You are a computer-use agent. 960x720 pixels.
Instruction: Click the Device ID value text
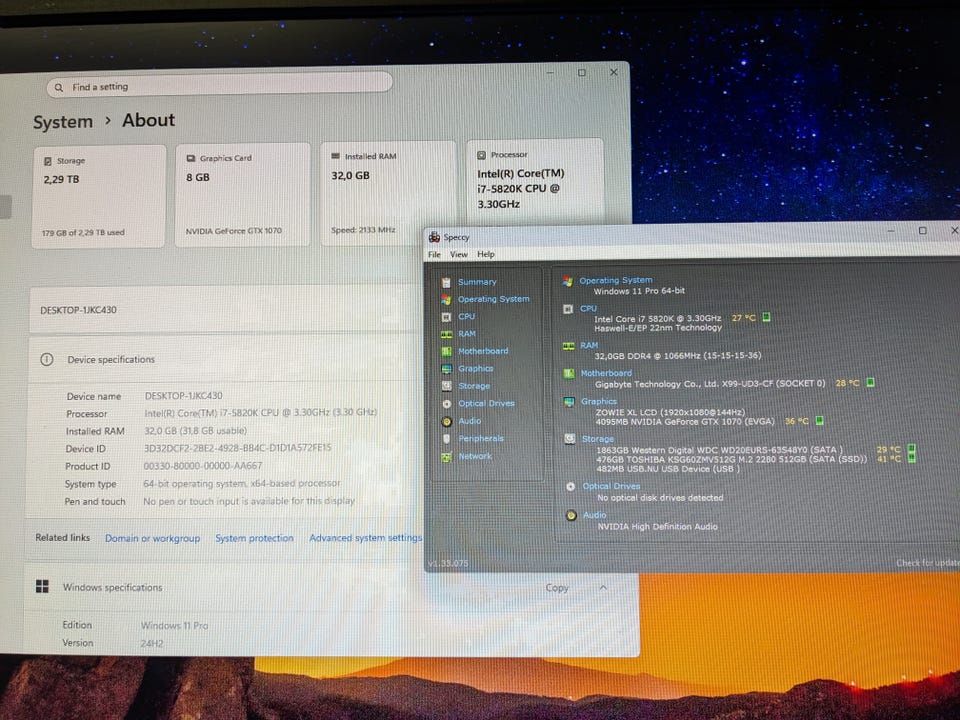coord(238,448)
